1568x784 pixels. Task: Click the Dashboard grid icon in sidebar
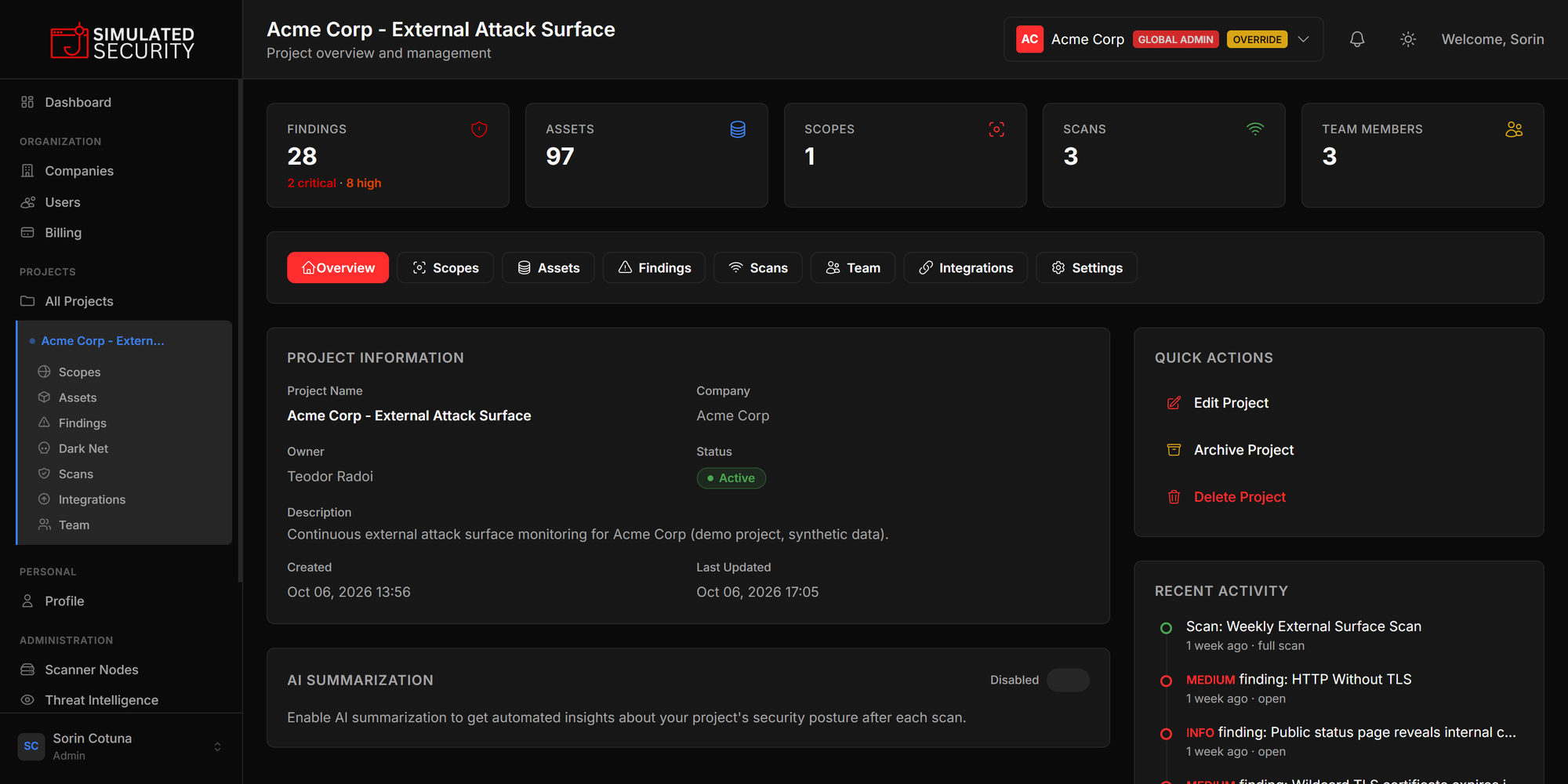27,102
